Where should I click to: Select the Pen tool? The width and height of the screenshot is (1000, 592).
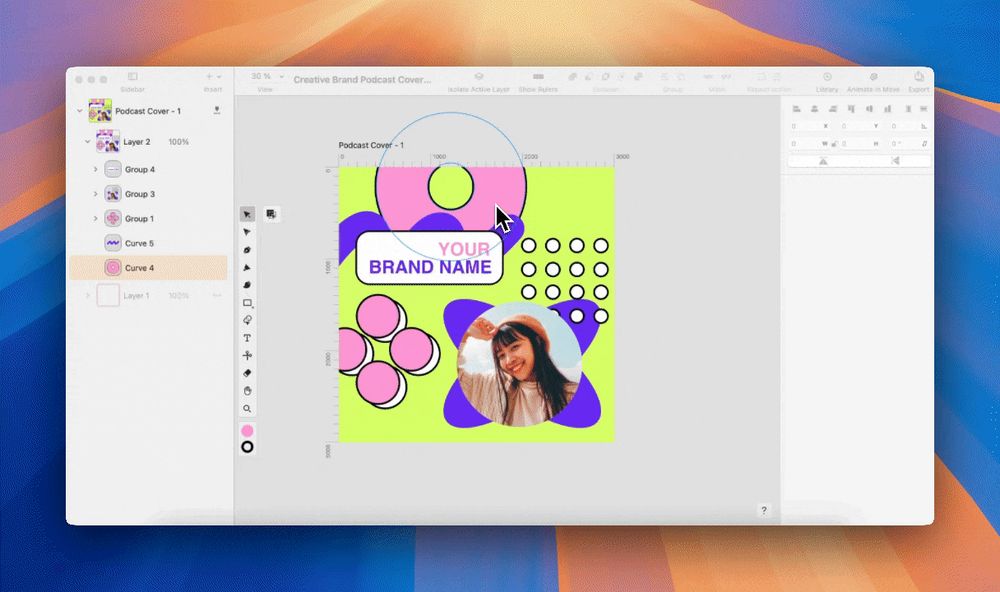tap(247, 250)
